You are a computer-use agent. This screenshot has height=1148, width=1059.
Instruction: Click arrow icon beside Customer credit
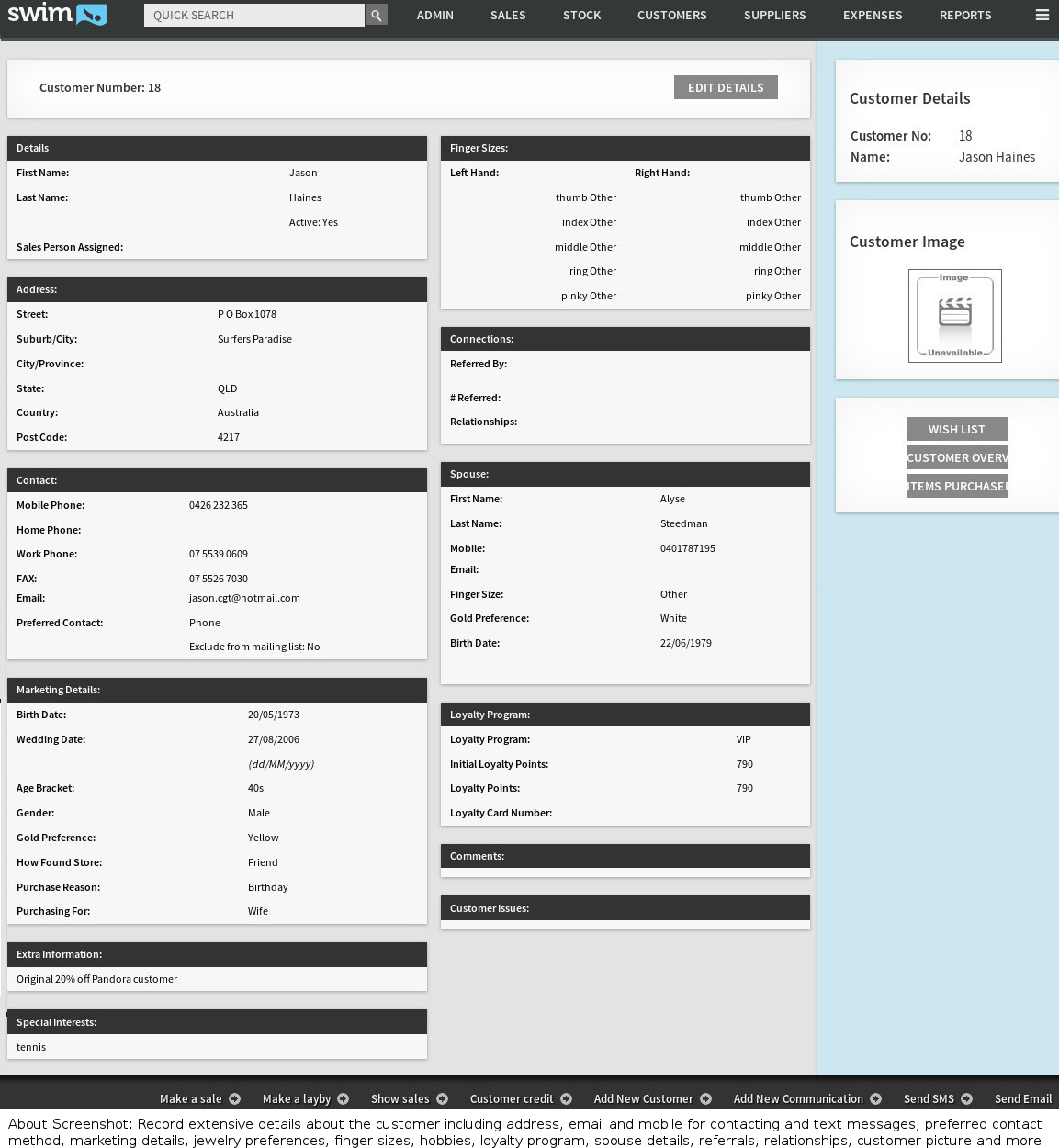coord(567,1099)
